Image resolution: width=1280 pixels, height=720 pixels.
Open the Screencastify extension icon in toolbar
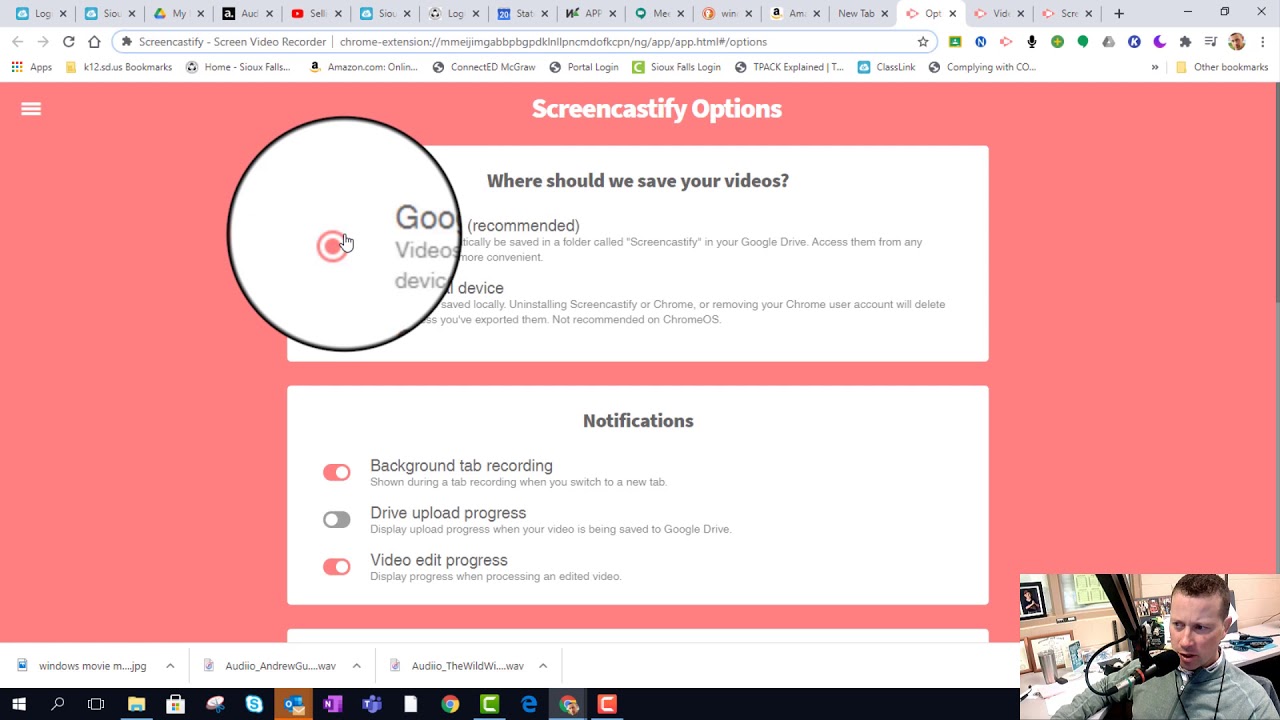pos(1006,42)
